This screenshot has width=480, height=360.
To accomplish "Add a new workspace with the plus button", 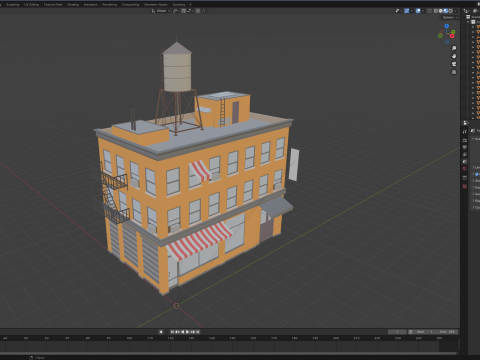I will 190,4.
